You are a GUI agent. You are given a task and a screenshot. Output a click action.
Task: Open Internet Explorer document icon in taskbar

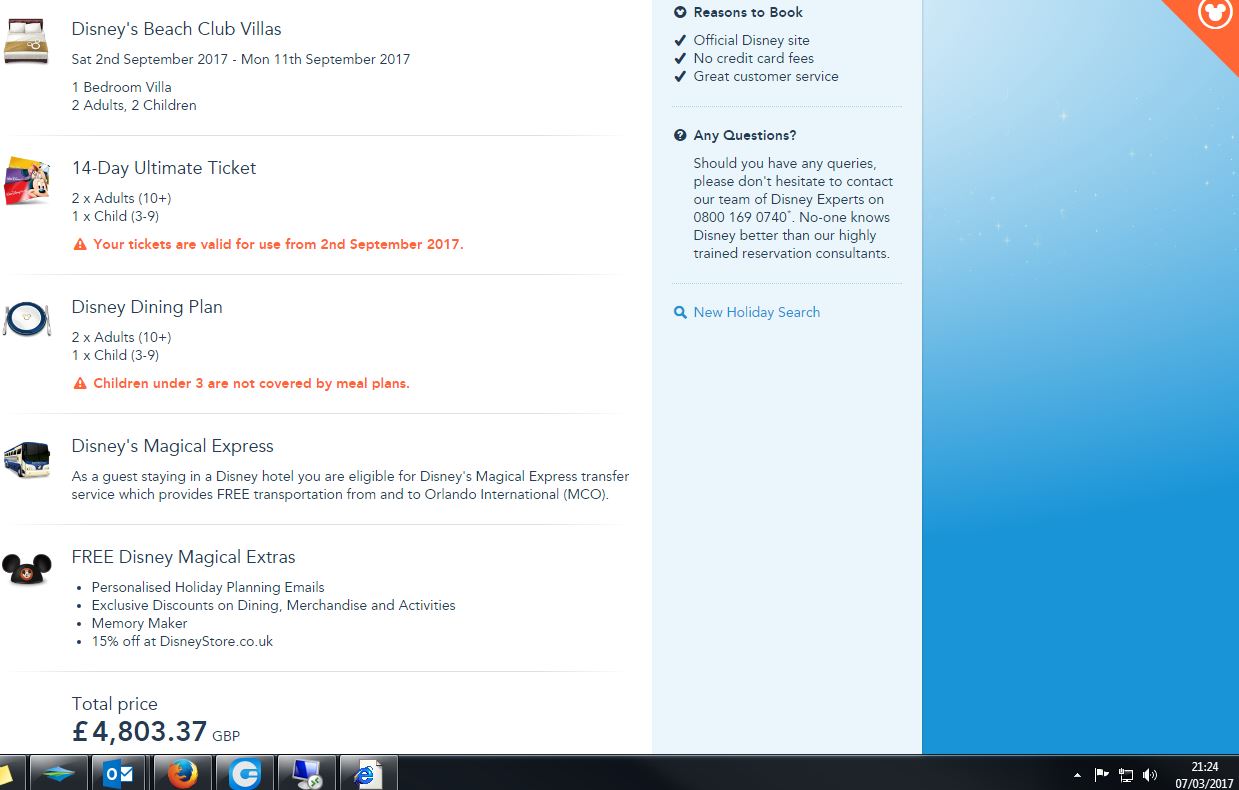[368, 773]
